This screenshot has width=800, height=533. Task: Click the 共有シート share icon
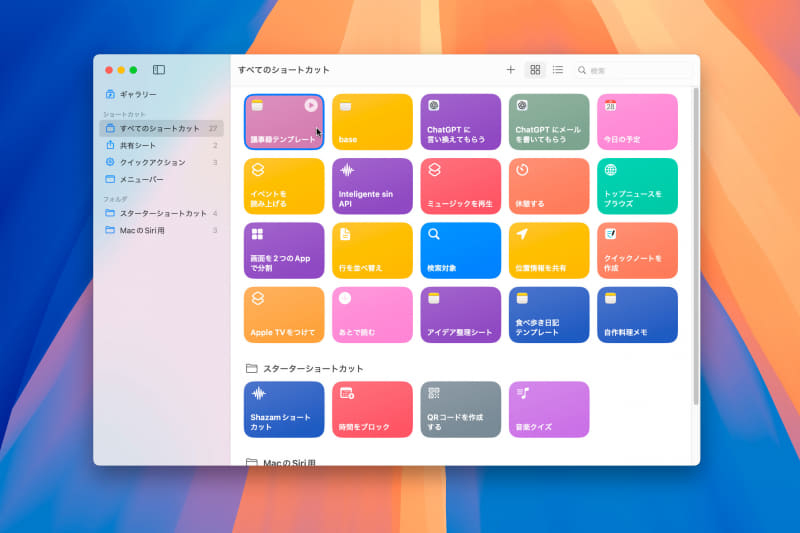[110, 145]
